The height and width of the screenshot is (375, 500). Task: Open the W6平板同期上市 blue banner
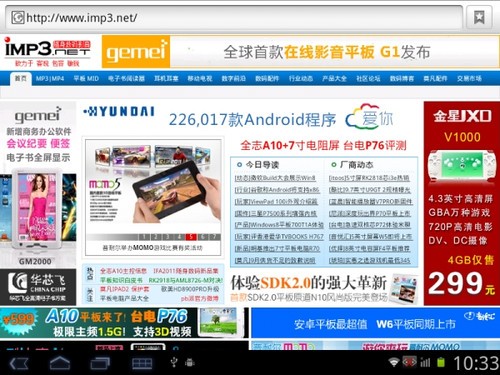[375, 323]
